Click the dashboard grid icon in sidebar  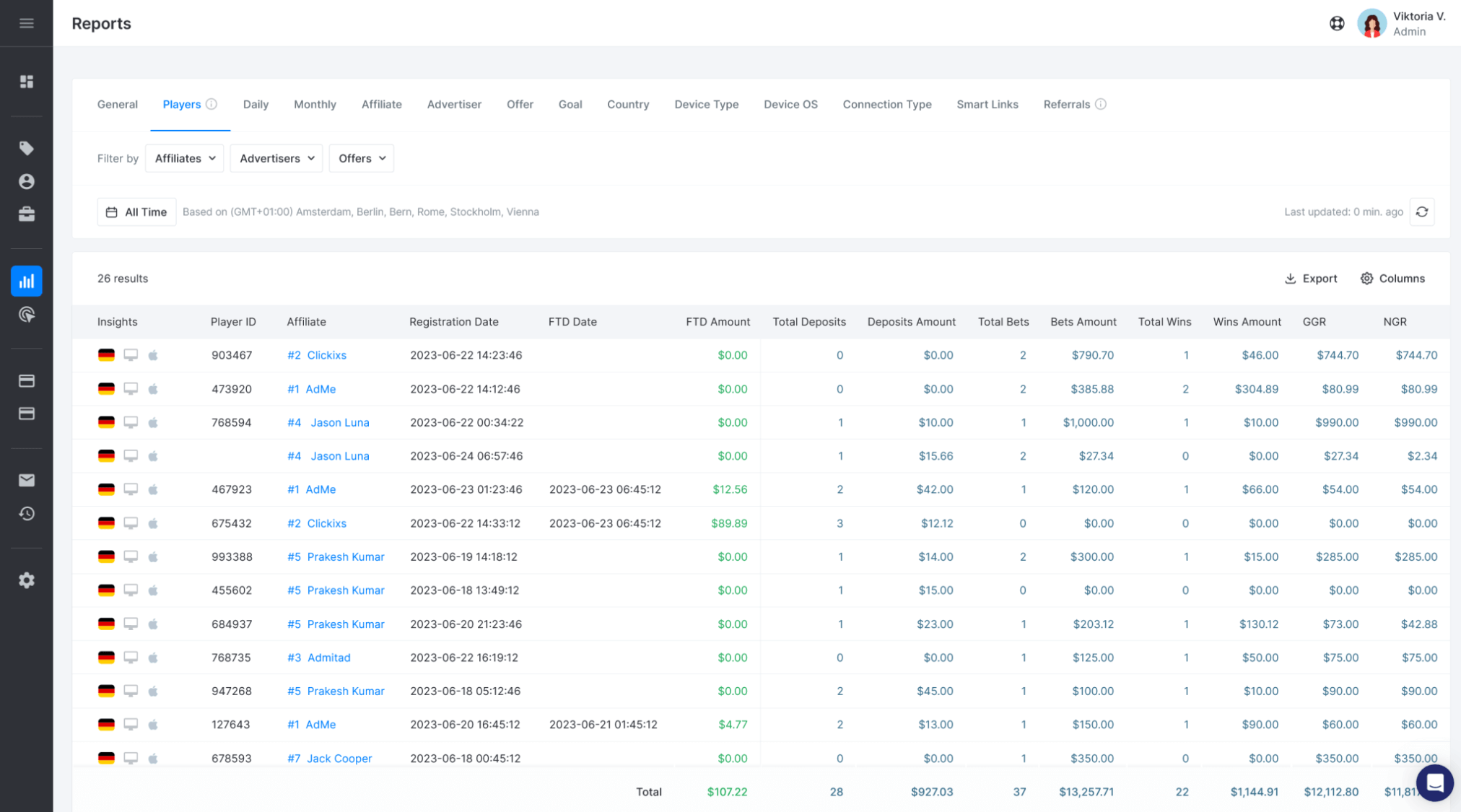point(27,81)
